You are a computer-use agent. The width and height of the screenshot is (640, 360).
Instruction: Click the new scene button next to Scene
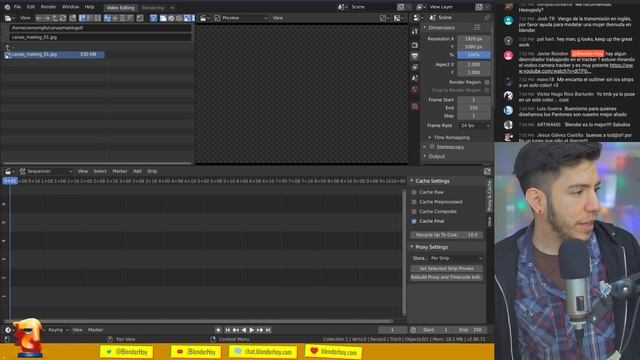coord(401,7)
